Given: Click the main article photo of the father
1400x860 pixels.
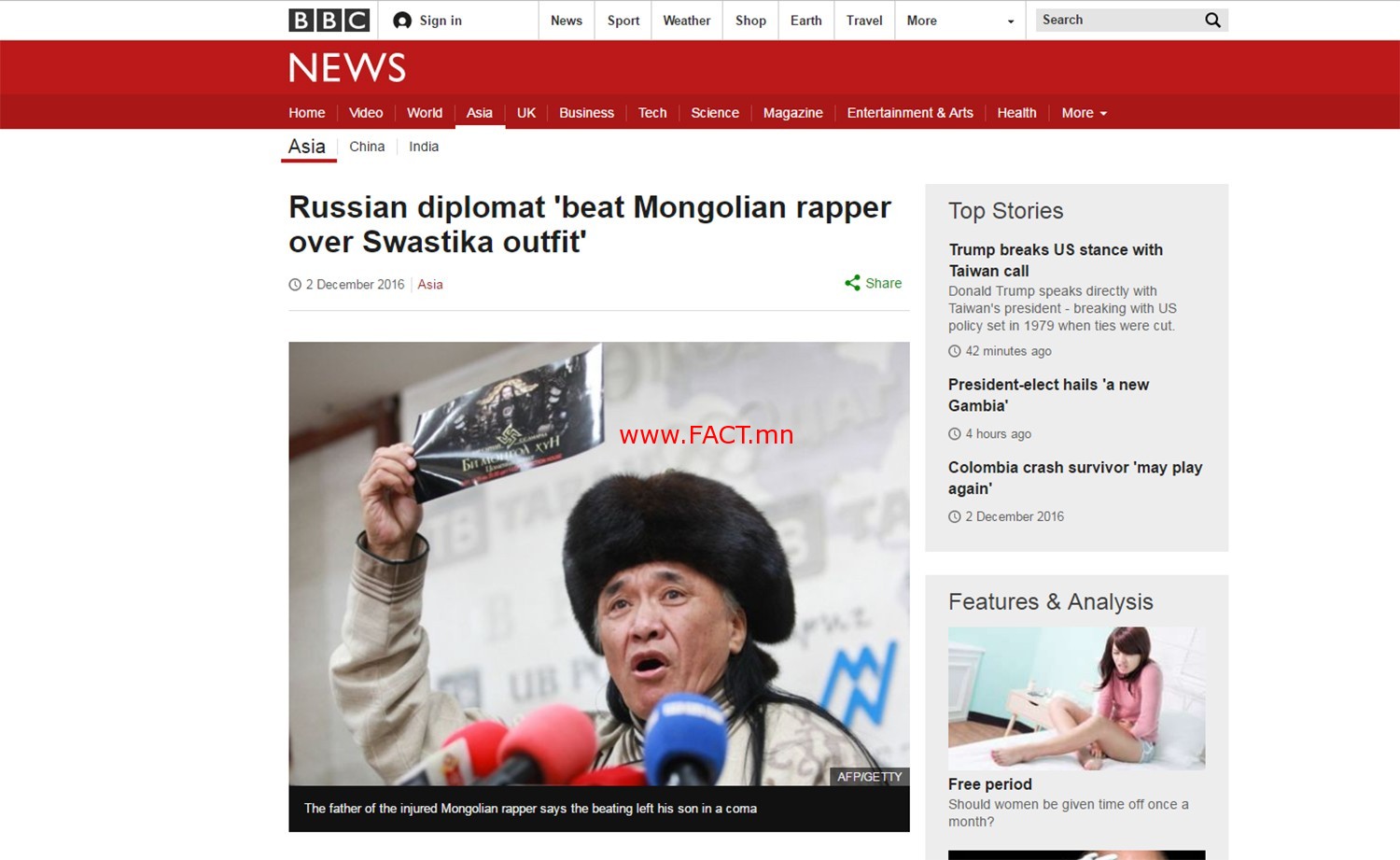Looking at the screenshot, I should (599, 564).
